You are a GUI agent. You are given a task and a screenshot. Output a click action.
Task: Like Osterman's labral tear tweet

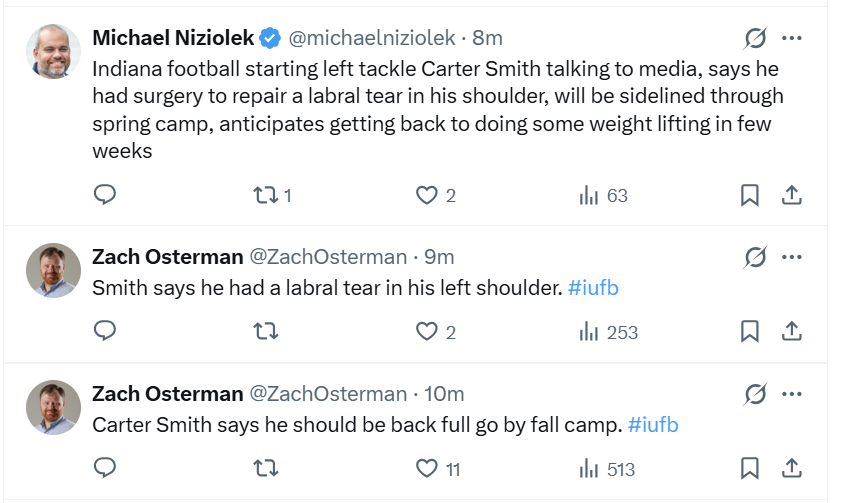pos(427,331)
